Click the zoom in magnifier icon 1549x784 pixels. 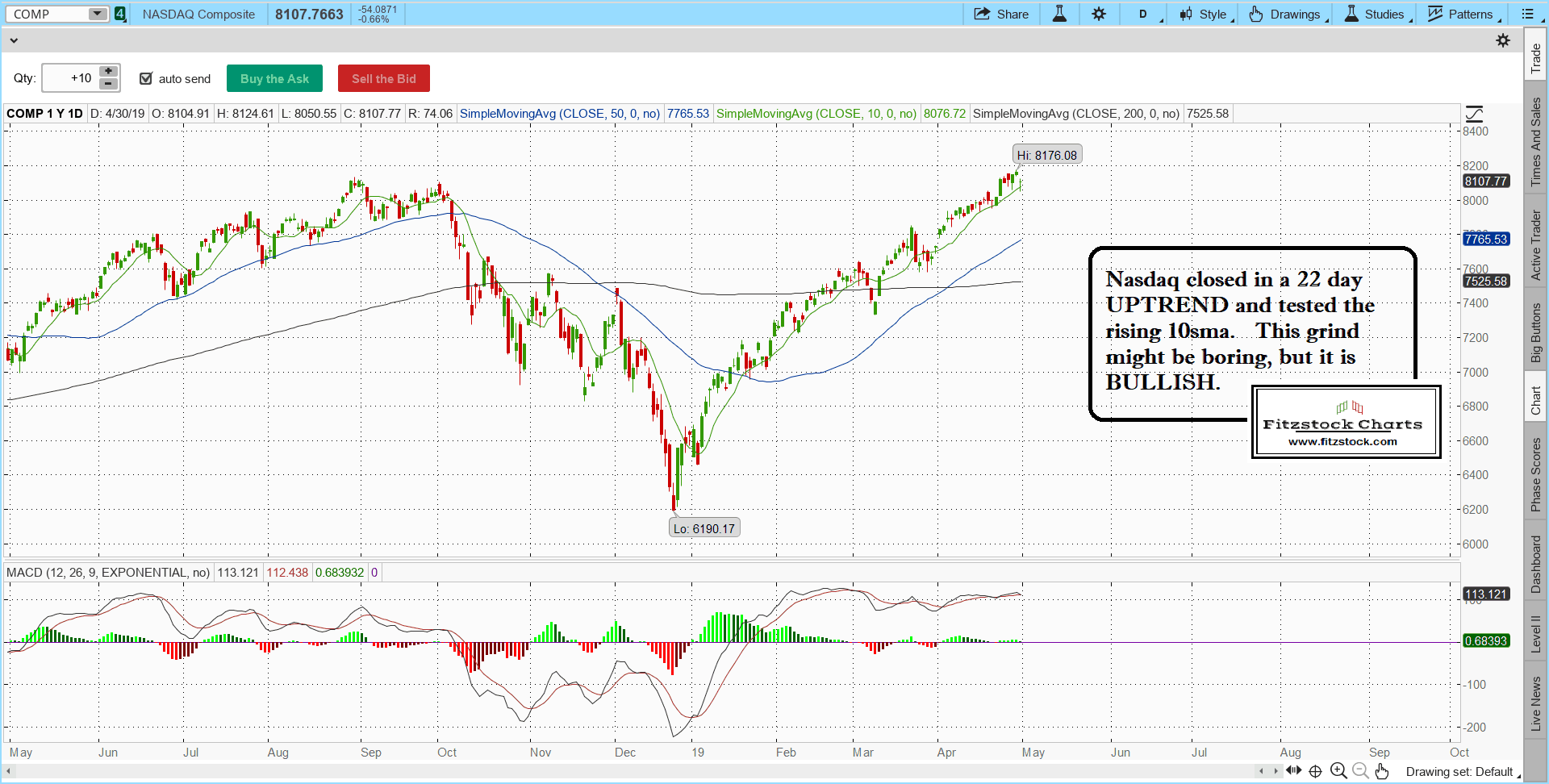(1338, 771)
